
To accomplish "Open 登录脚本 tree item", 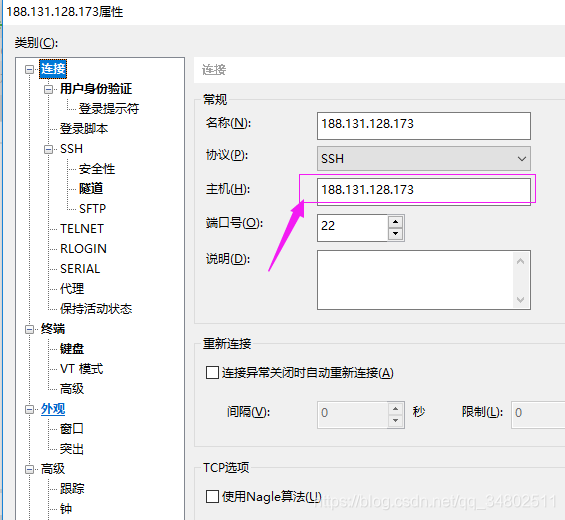I will point(84,129).
